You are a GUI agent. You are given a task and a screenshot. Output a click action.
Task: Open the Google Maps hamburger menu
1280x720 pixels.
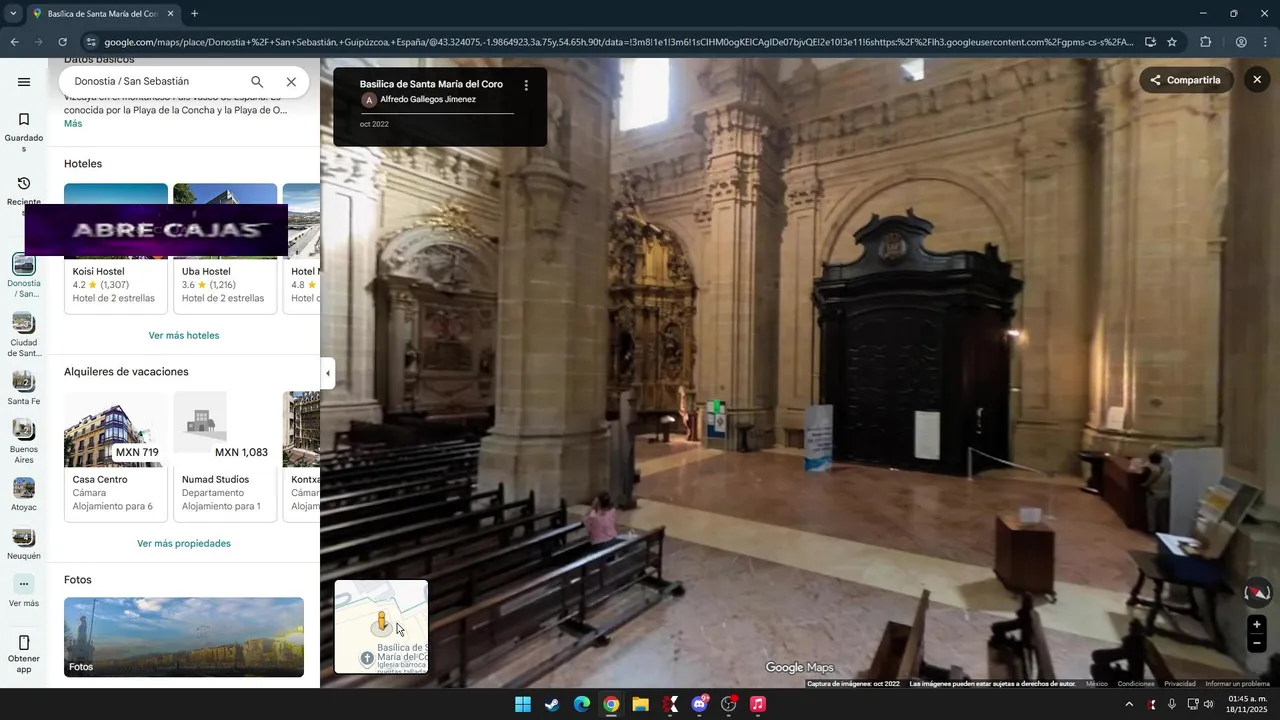tap(24, 82)
